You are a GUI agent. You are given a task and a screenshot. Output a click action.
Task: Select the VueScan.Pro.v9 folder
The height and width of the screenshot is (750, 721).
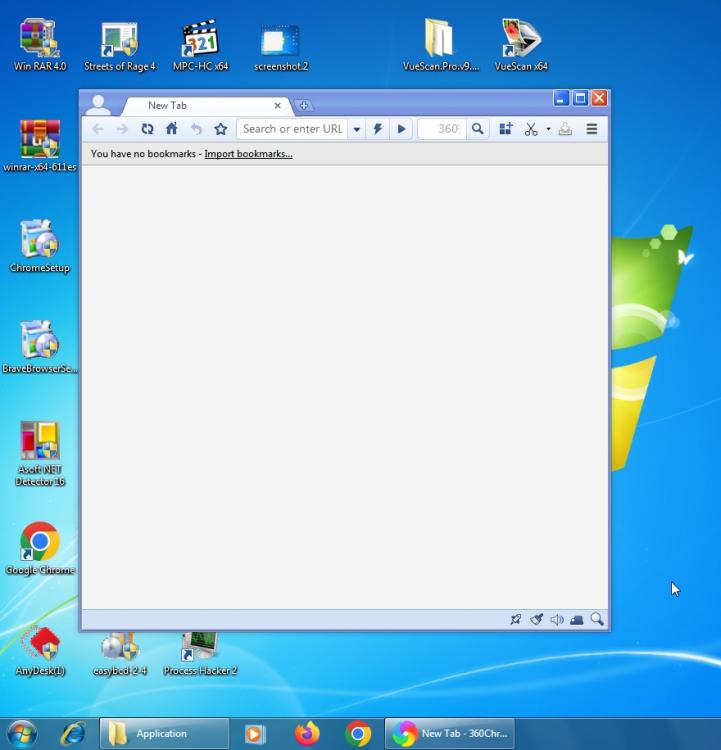[440, 45]
